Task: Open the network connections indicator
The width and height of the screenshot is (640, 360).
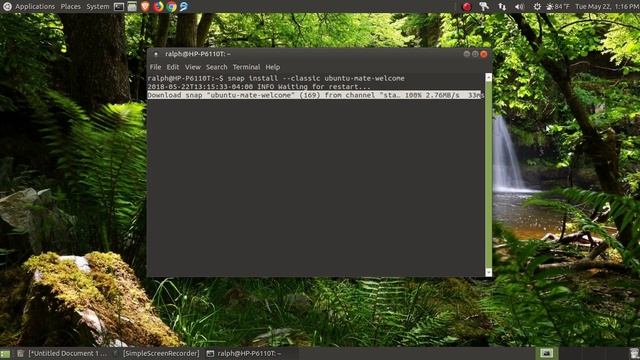Action: 502,7
